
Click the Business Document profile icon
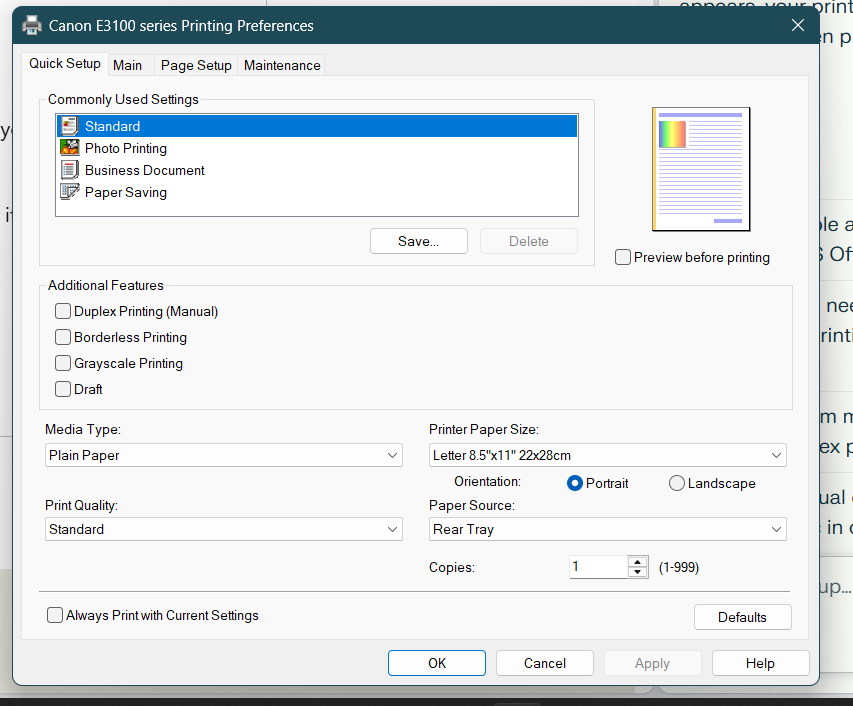click(x=70, y=170)
